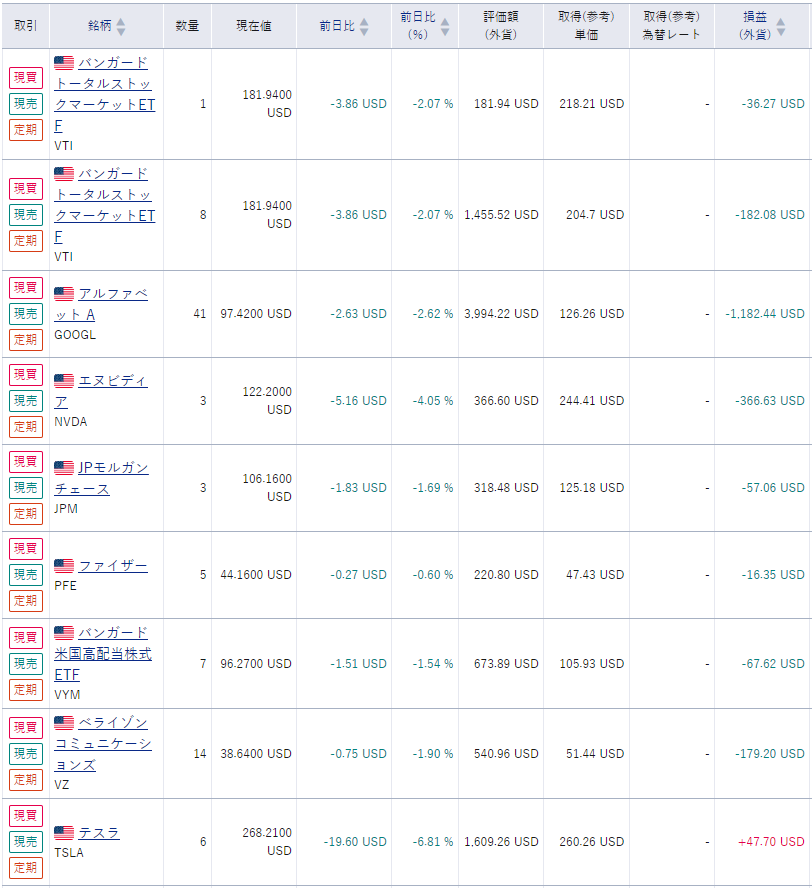This screenshot has width=812, height=888.
Task: Open バンガード米国高配当株式ETF link
Action: (x=103, y=654)
